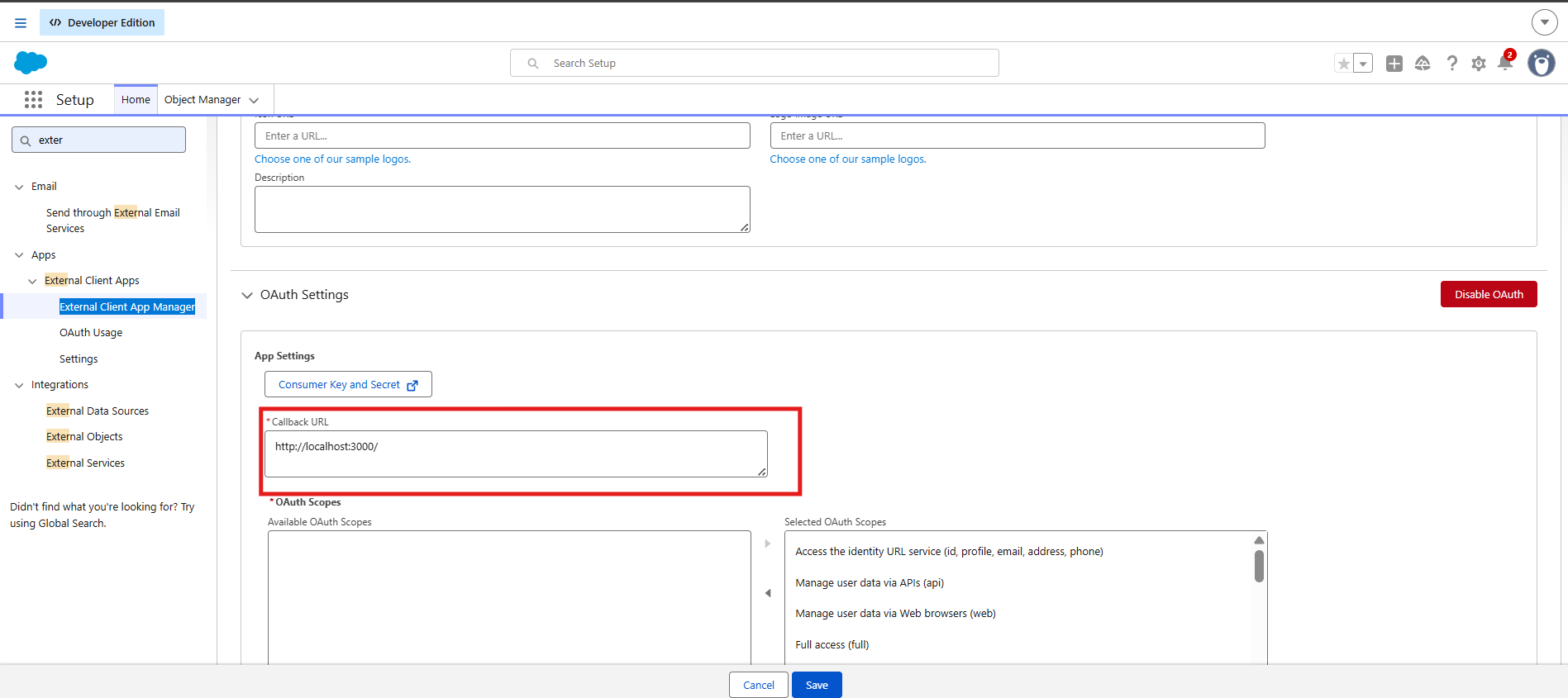Click the Quick Find search box
The image size is (1568, 698).
[98, 140]
